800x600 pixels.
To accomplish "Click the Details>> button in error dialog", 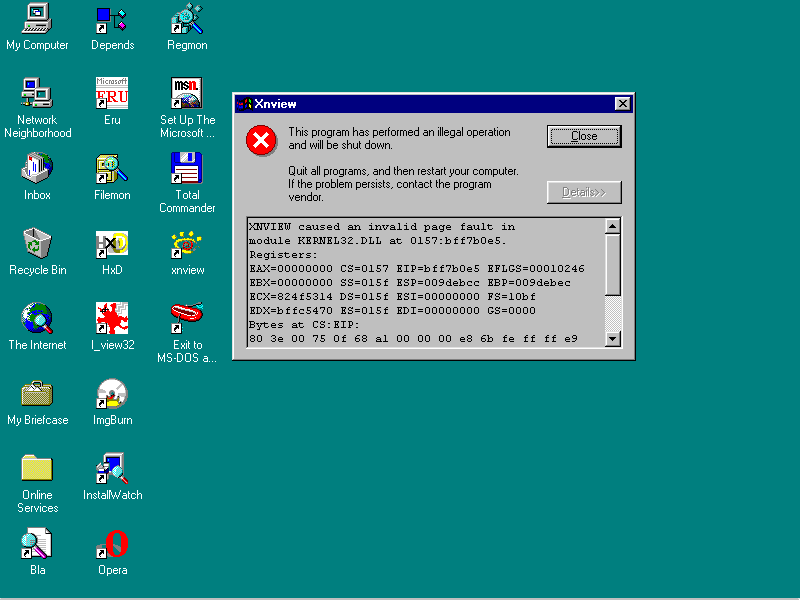I will 584,192.
